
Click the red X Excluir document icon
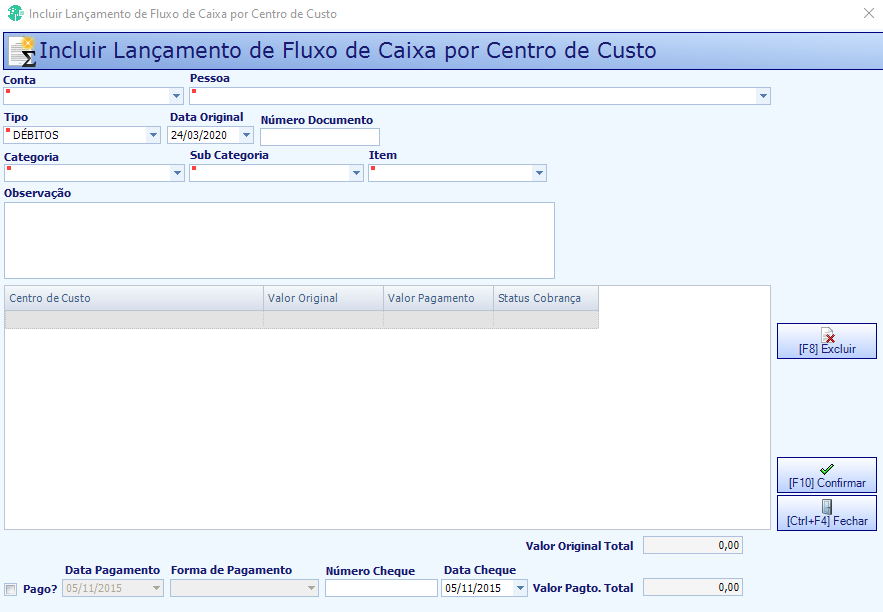(827, 335)
